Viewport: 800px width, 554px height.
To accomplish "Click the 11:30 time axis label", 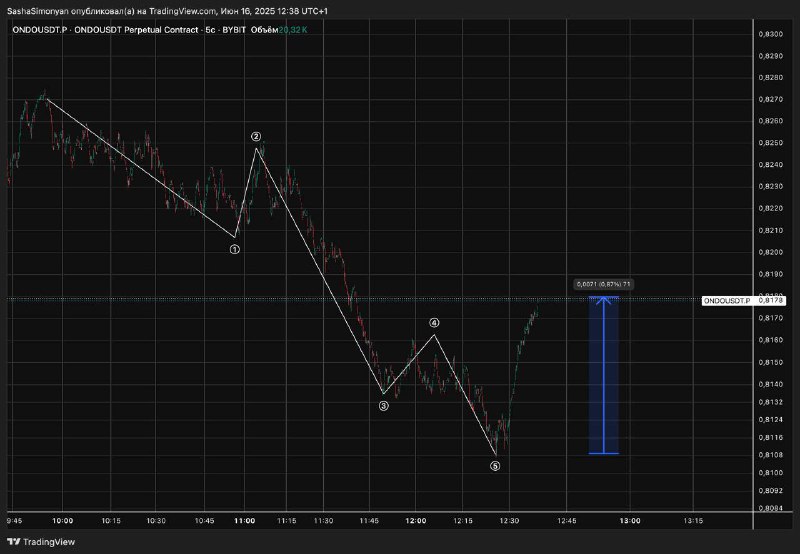I will [x=323, y=521].
